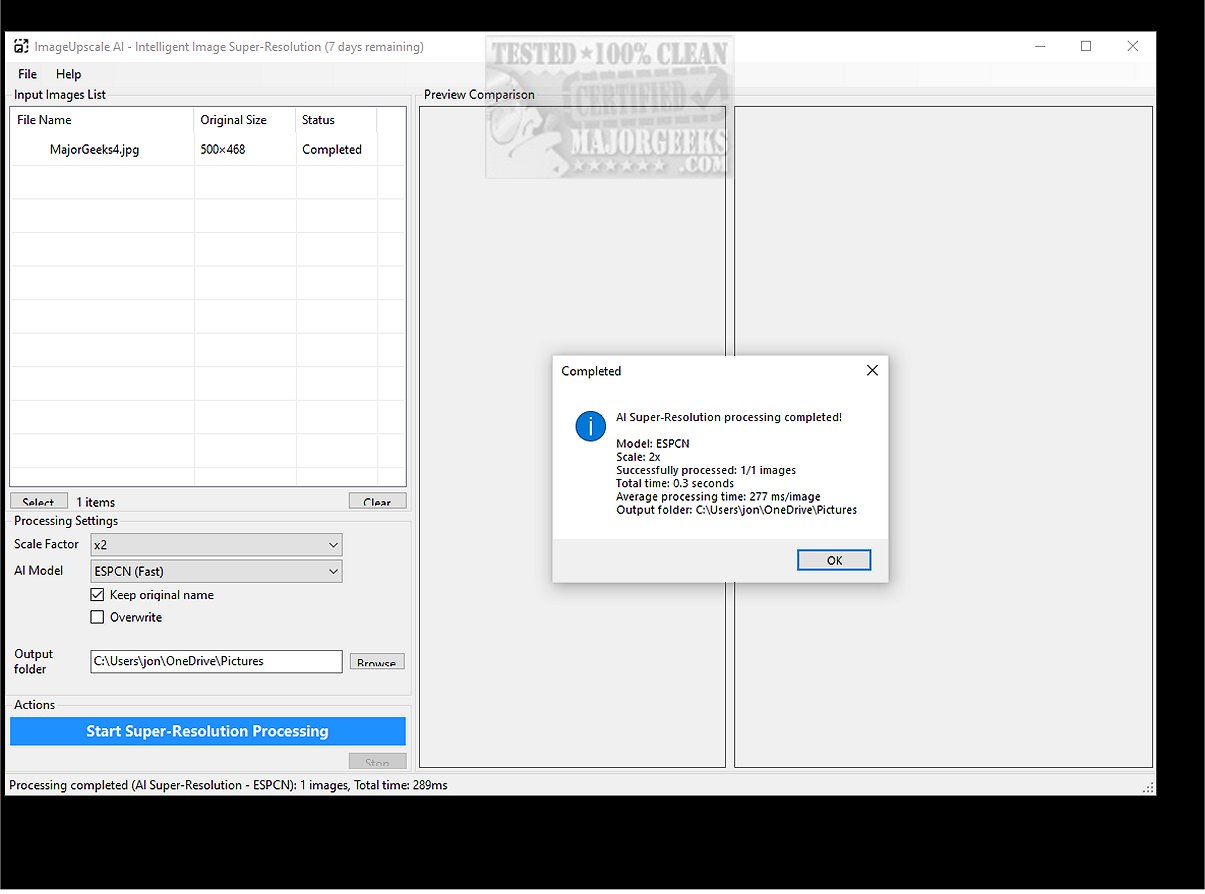Click the blue information icon in dialog
Image resolution: width=1205 pixels, height=894 pixels.
(591, 426)
